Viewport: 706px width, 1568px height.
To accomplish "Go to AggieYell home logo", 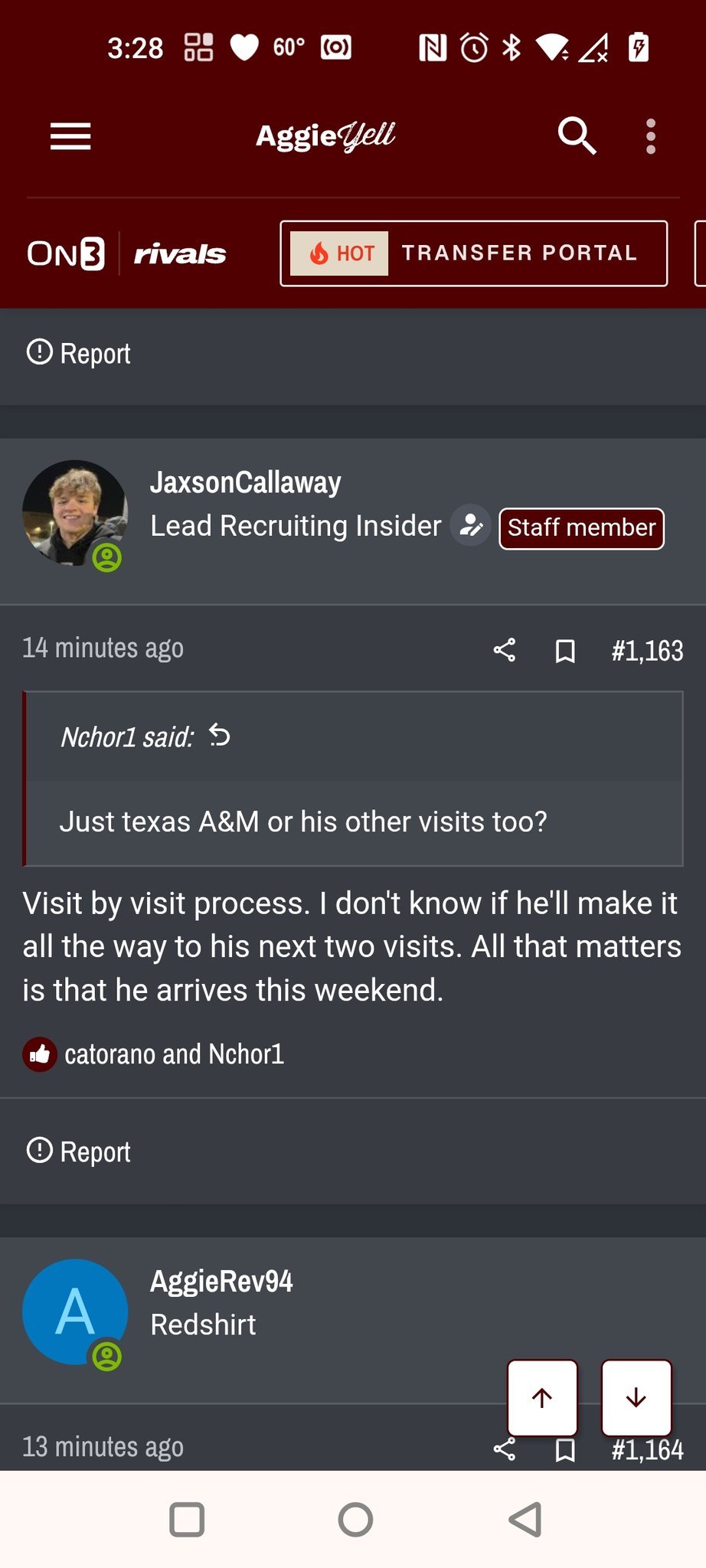I will (x=325, y=137).
